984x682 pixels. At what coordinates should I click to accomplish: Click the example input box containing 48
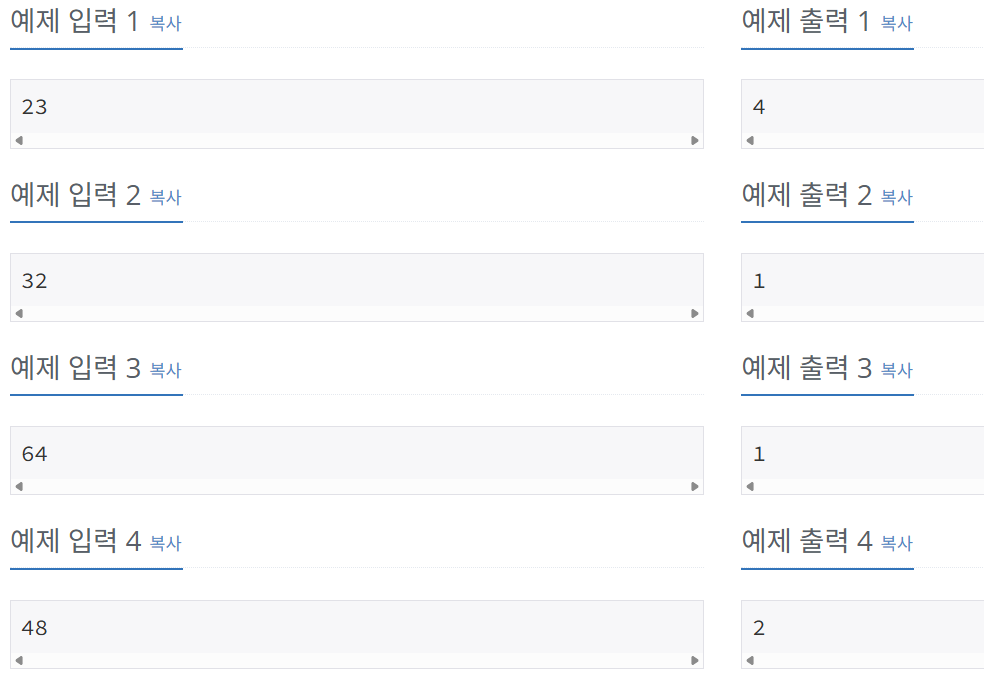(356, 628)
